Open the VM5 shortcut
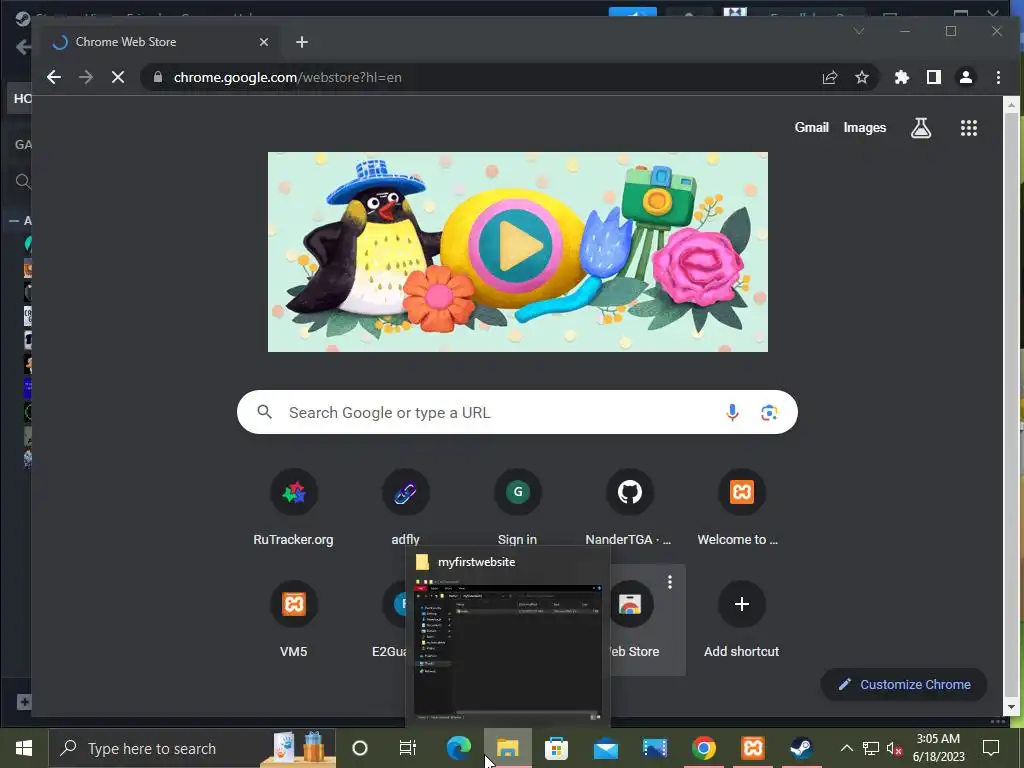This screenshot has height=768, width=1024. (x=293, y=620)
